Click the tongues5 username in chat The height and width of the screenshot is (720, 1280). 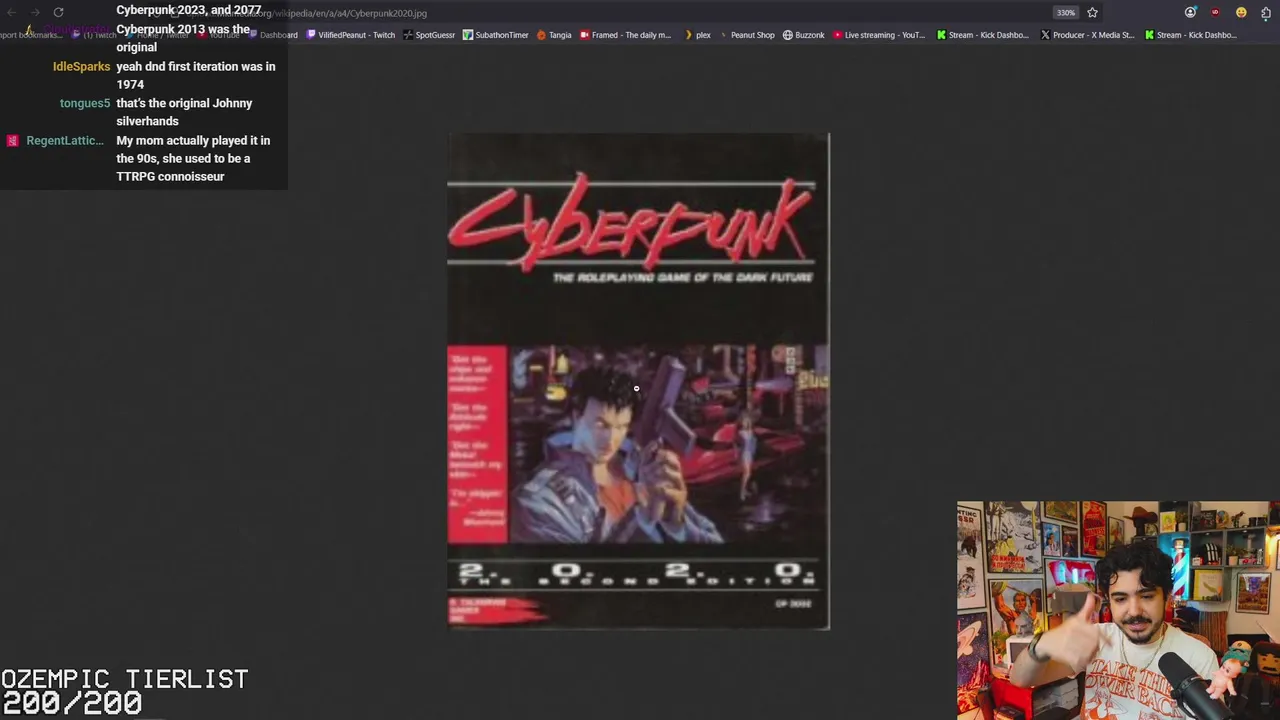pos(84,103)
